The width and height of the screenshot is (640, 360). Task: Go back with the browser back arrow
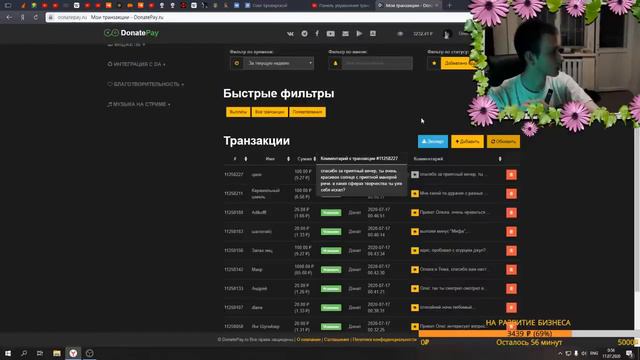[x=9, y=18]
